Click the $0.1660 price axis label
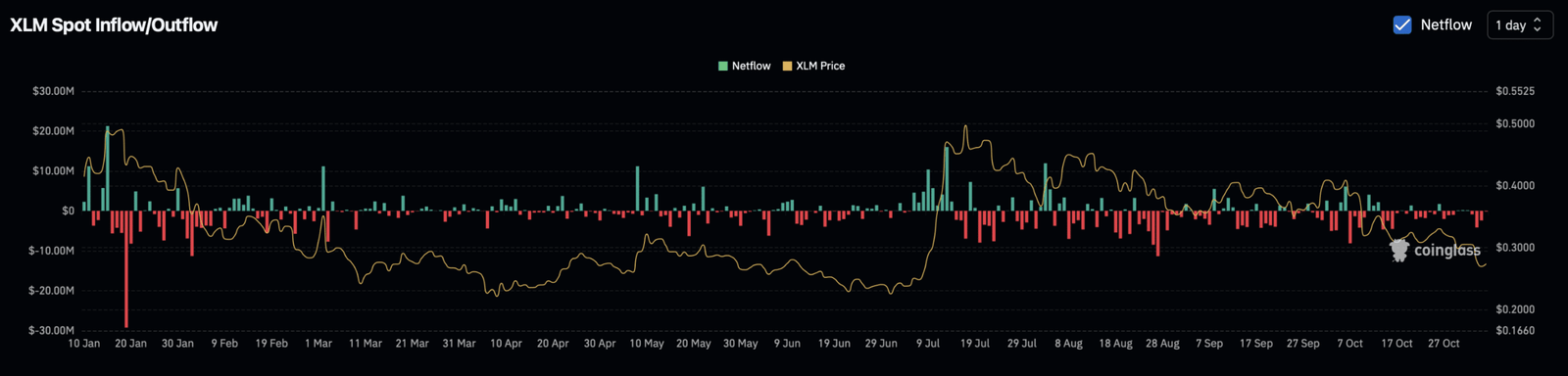Viewport: 1568px width, 376px height. (1515, 331)
